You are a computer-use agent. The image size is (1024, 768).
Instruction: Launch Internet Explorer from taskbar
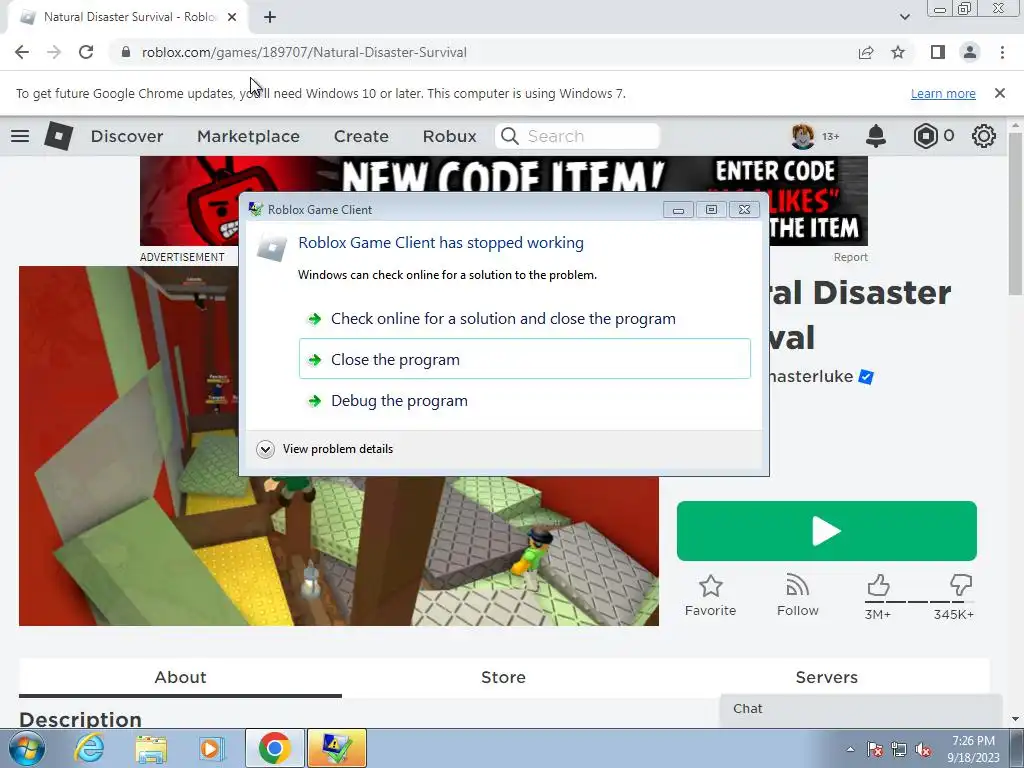[x=89, y=748]
